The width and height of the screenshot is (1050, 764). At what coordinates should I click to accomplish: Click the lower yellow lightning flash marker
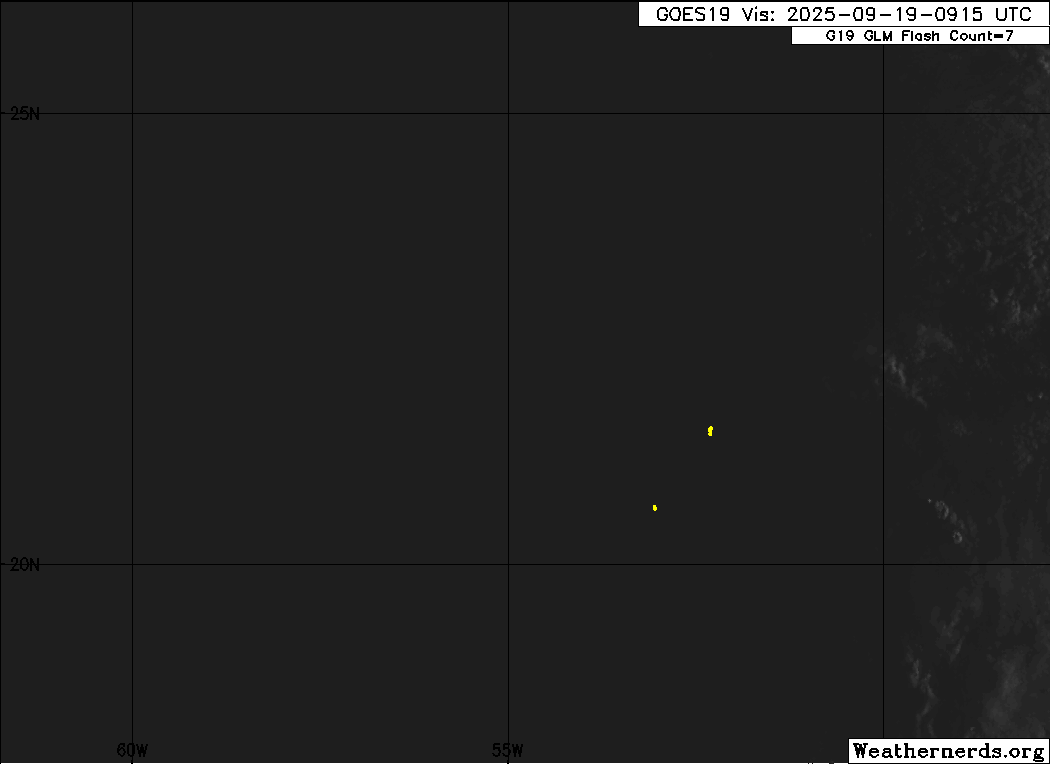tap(655, 508)
